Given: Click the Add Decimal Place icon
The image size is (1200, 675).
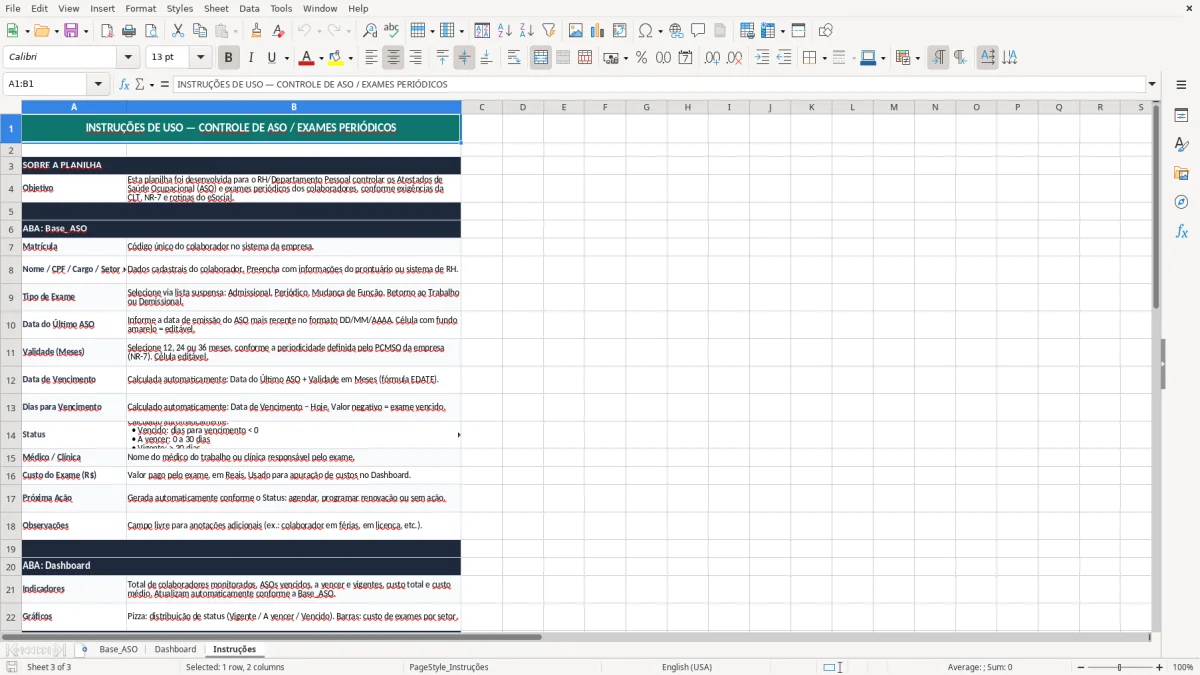Looking at the screenshot, I should click(x=711, y=58).
